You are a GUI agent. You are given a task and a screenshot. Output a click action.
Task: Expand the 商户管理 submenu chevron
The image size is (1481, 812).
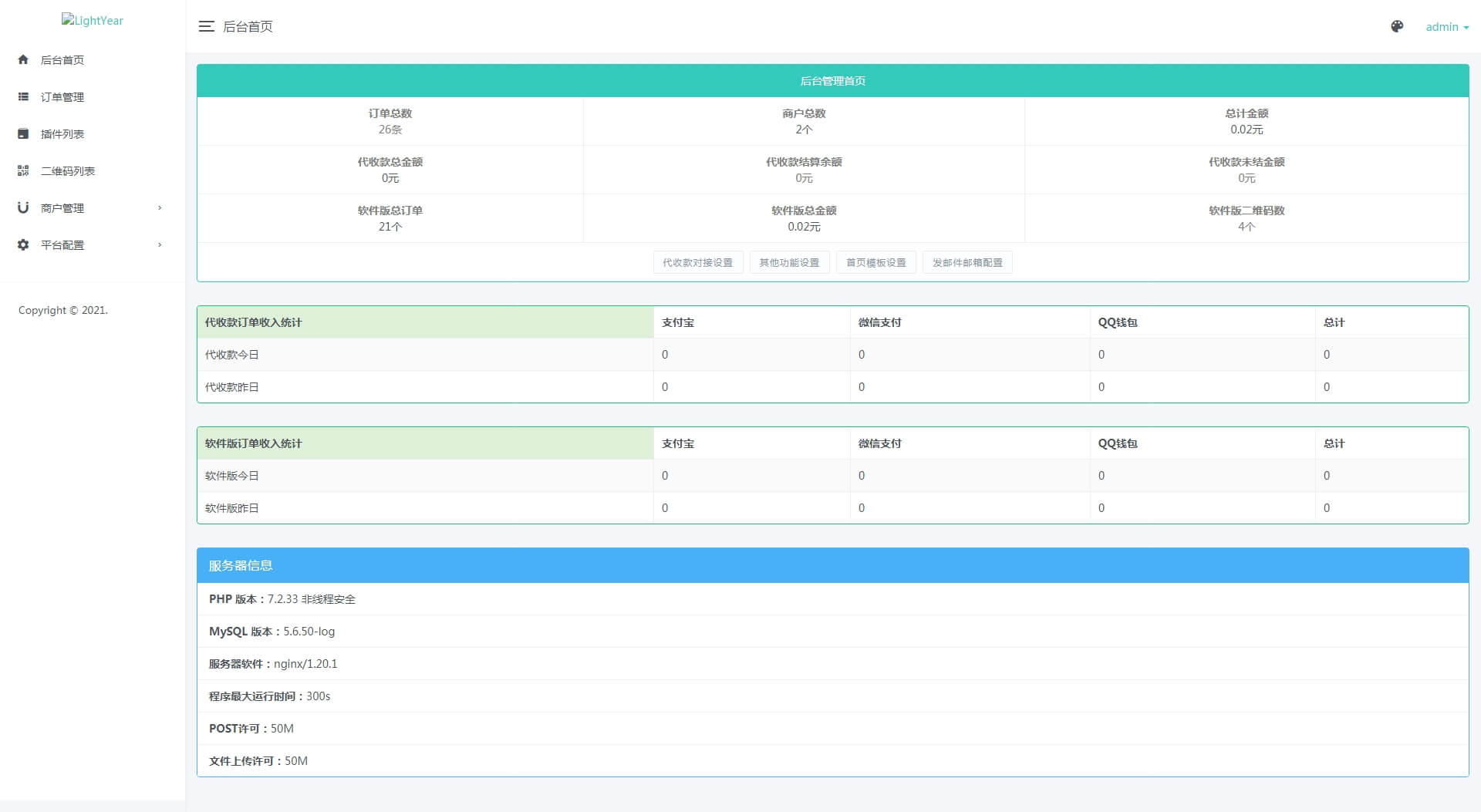pyautogui.click(x=160, y=207)
